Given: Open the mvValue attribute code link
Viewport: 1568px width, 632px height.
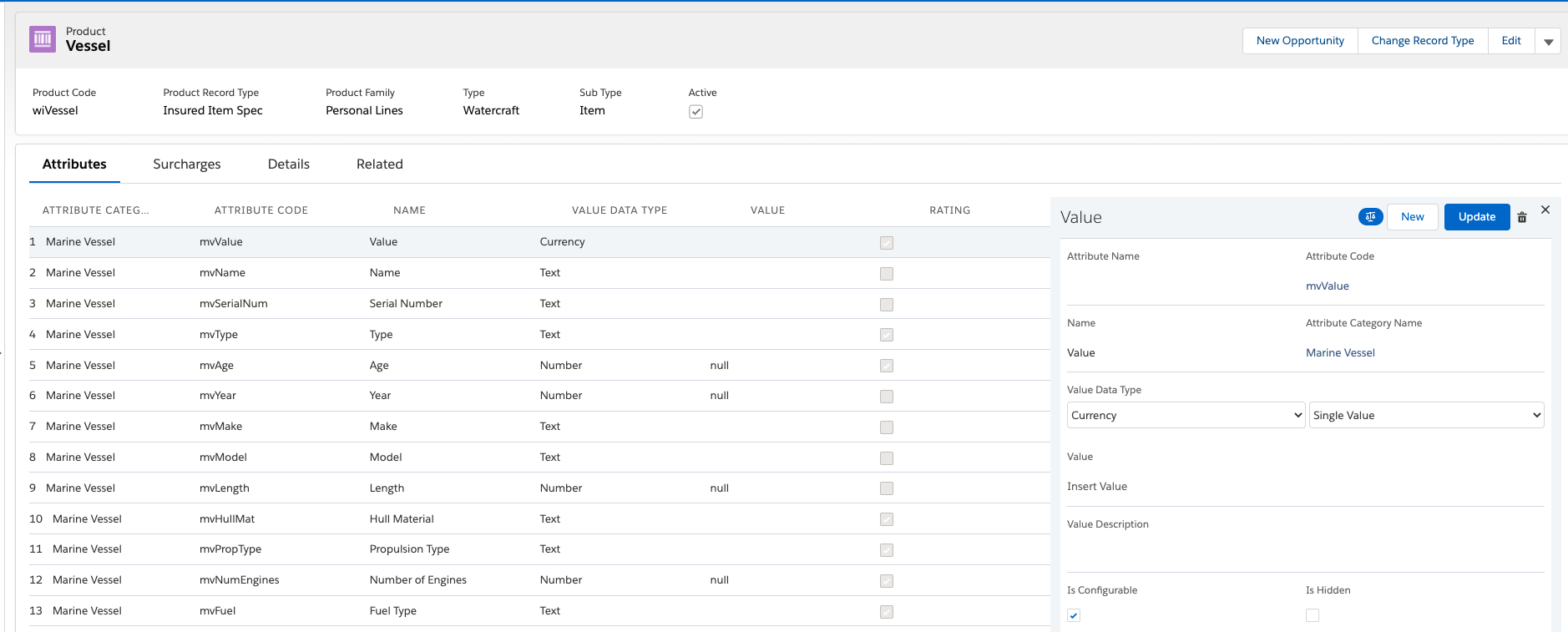Looking at the screenshot, I should coord(1328,286).
